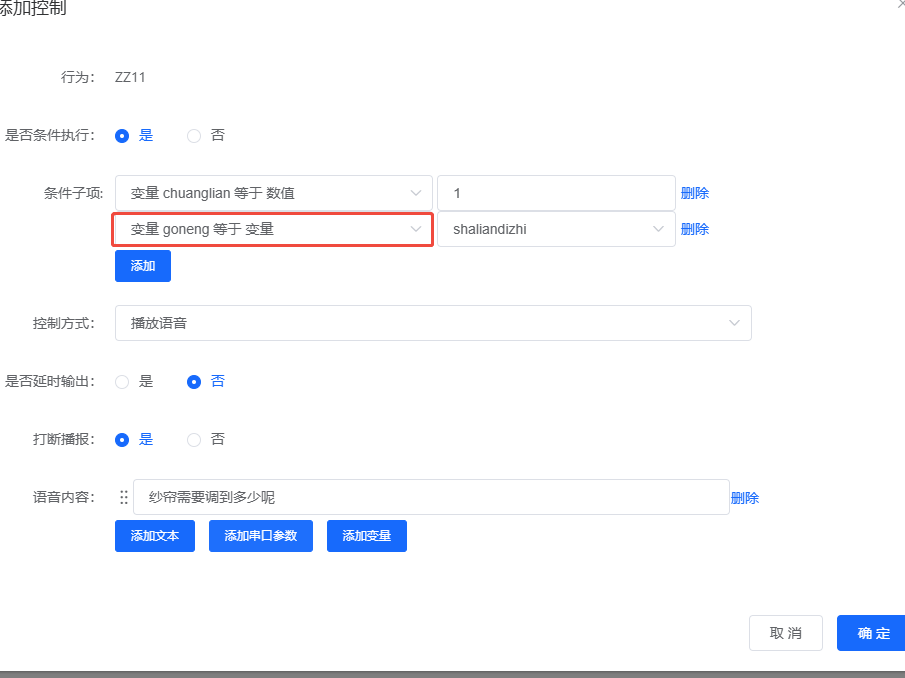The height and width of the screenshot is (678, 905).
Task: Click the drag handle beside the voice content field
Action: (123, 496)
